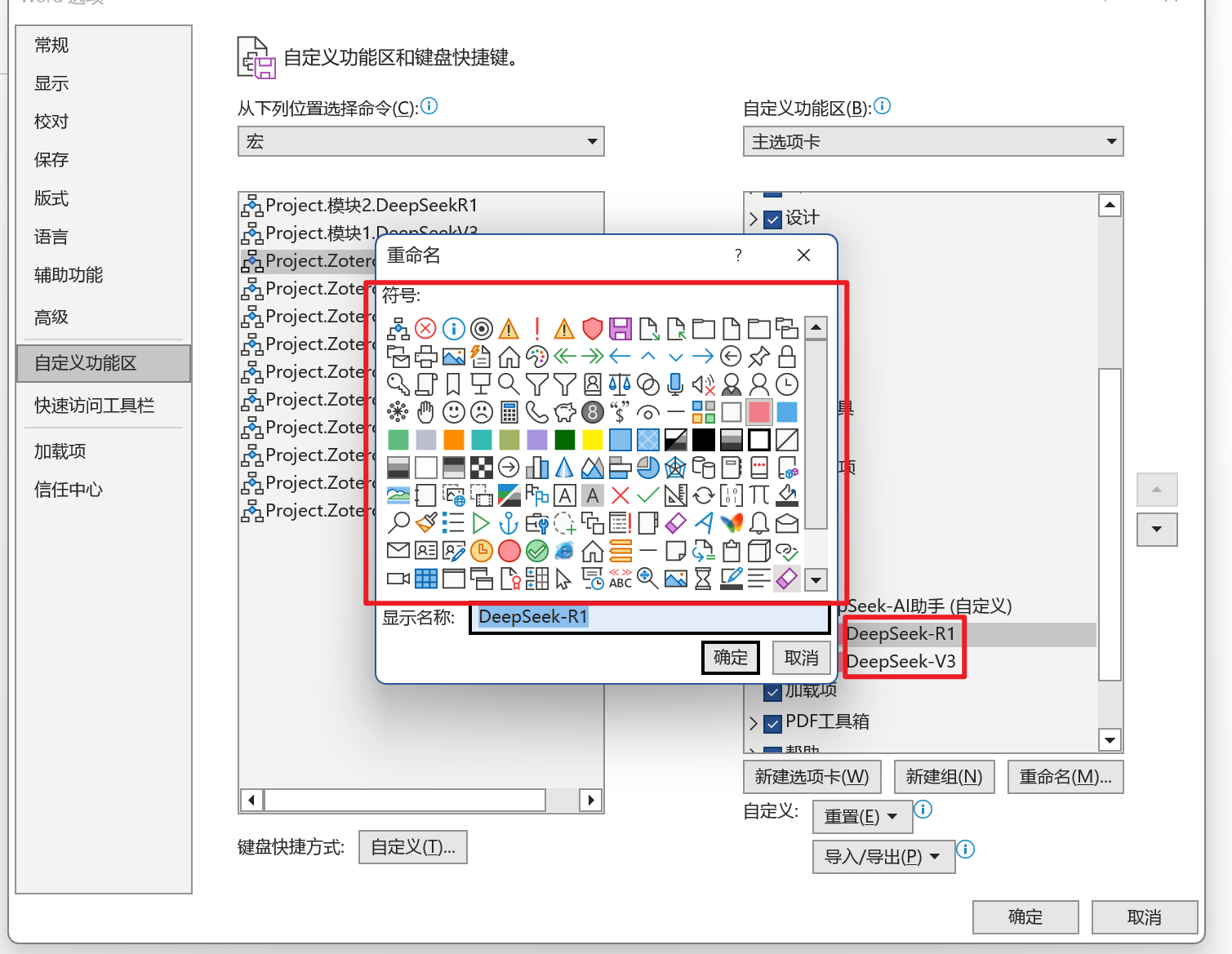This screenshot has width=1232, height=954.
Task: Pick the green check mark symbol
Action: pos(647,495)
